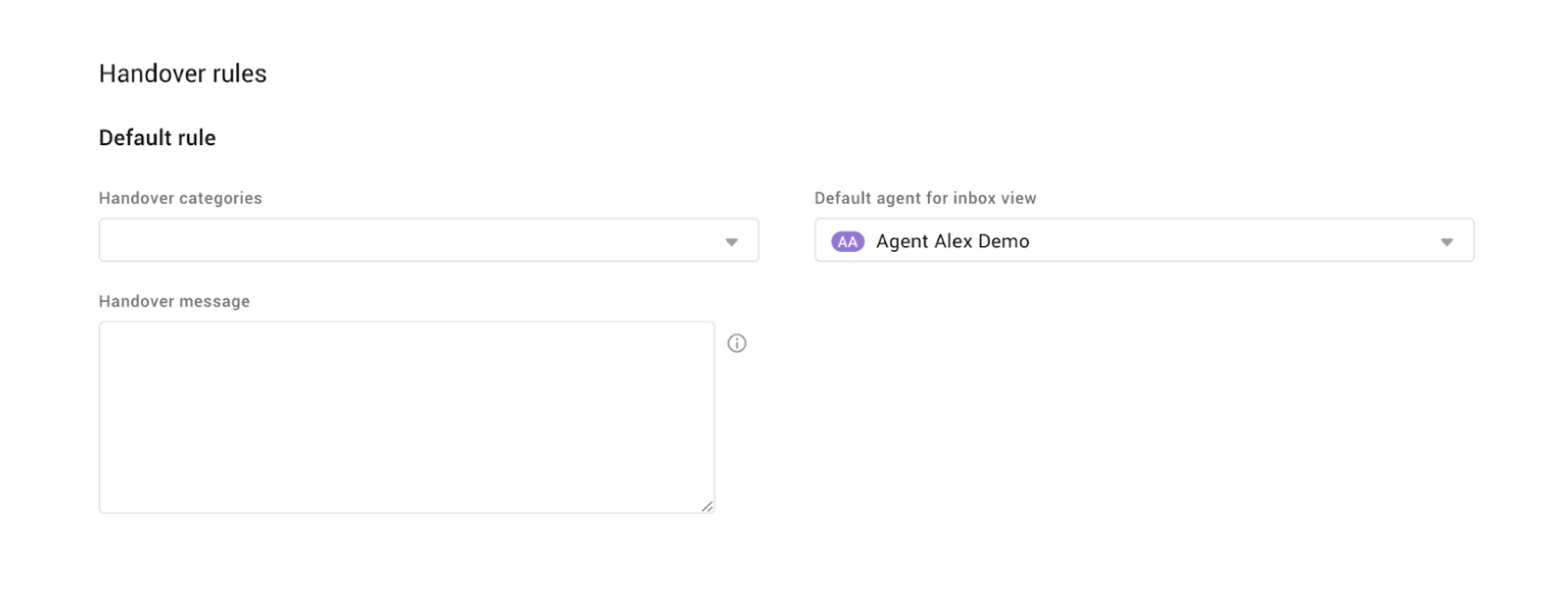
Task: Click the Handover message field label
Action: [174, 301]
